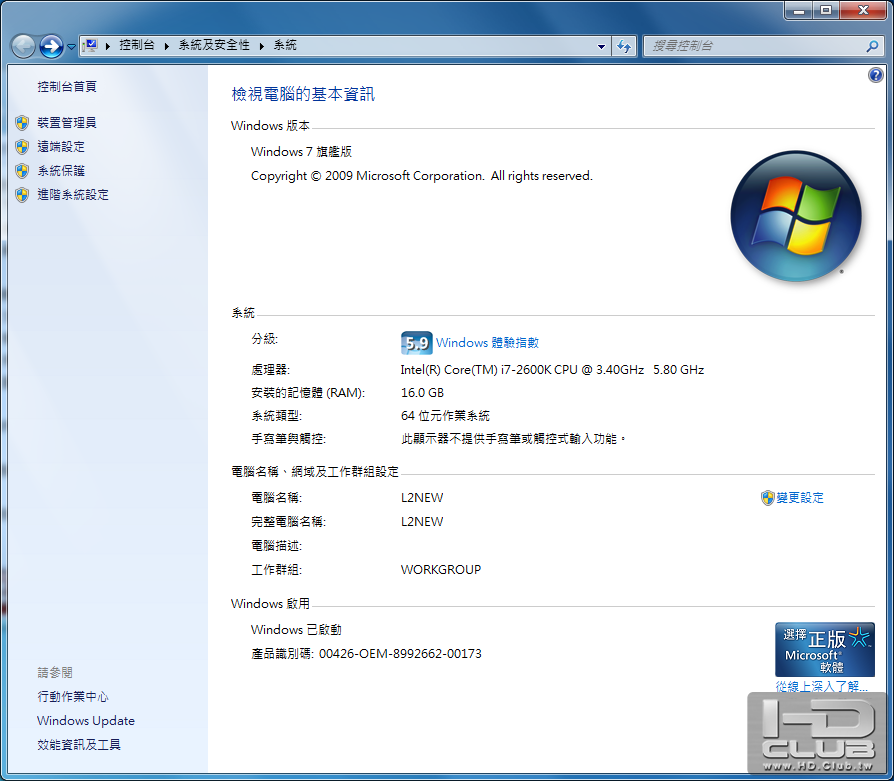Open 從線上深入了解 link
Image resolution: width=894 pixels, height=781 pixels.
tap(821, 686)
